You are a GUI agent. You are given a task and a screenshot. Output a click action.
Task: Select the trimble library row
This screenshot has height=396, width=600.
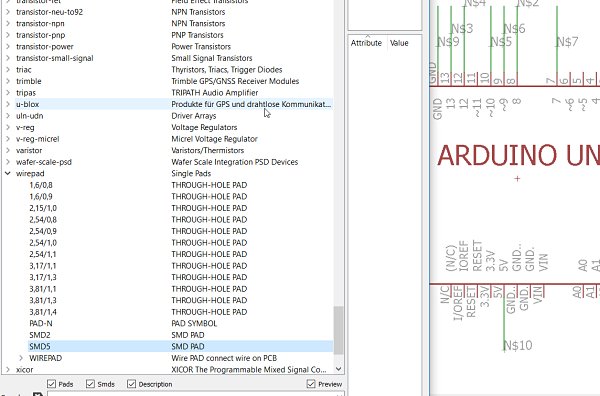click(x=174, y=81)
